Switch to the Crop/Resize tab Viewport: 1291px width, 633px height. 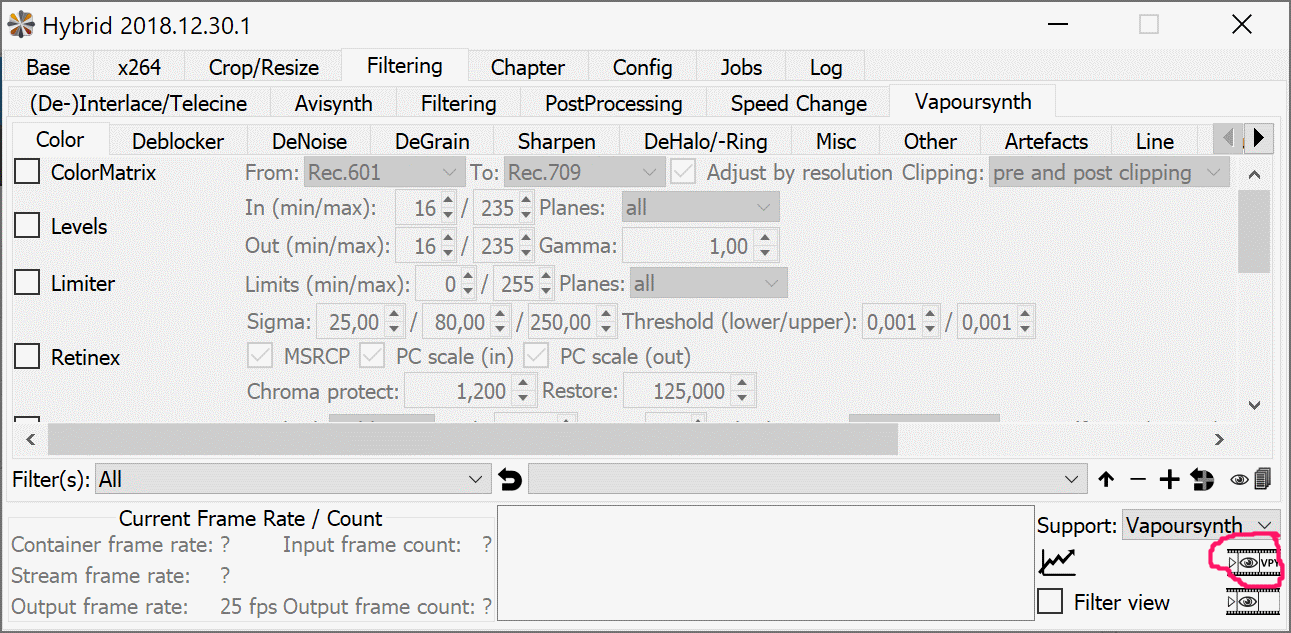[x=263, y=68]
